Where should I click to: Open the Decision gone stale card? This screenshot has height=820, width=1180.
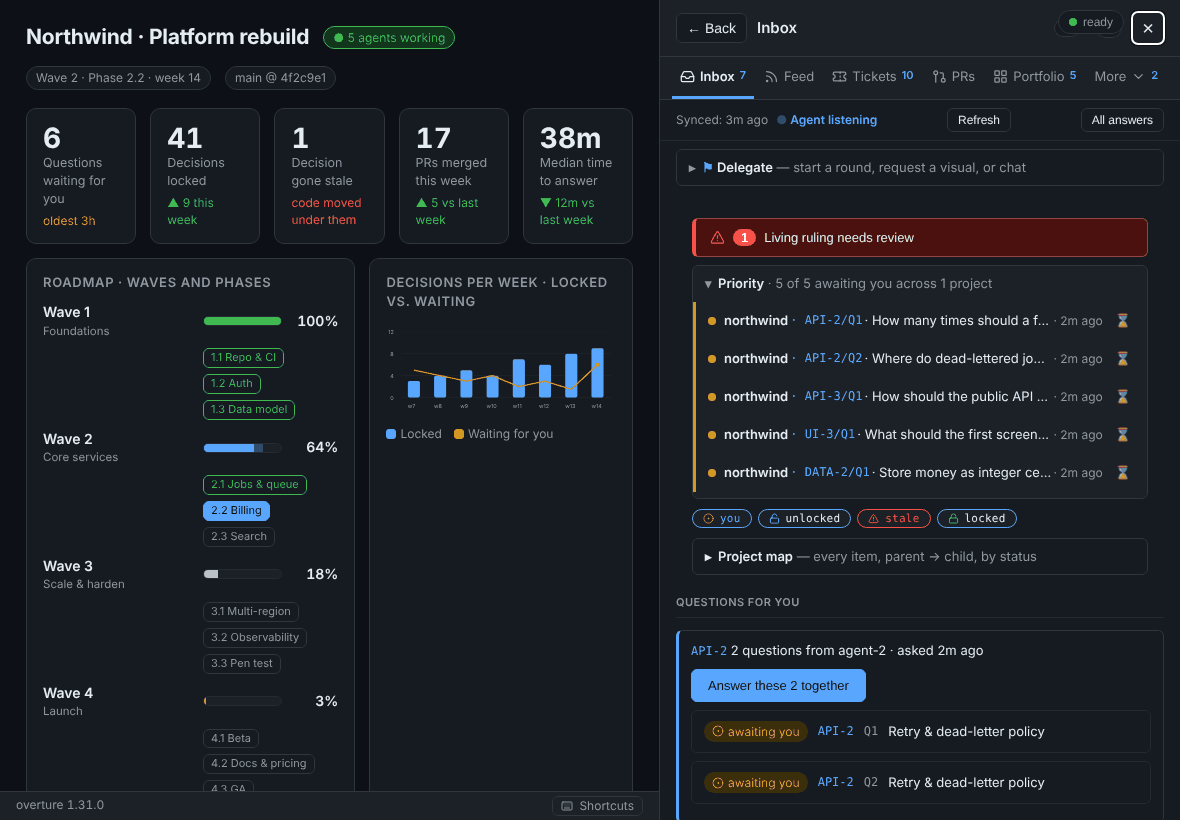330,176
